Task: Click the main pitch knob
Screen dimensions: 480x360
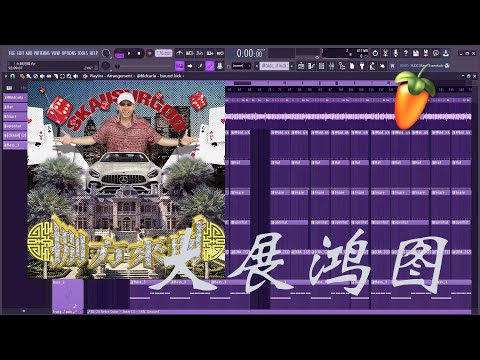Action: click(x=106, y=66)
